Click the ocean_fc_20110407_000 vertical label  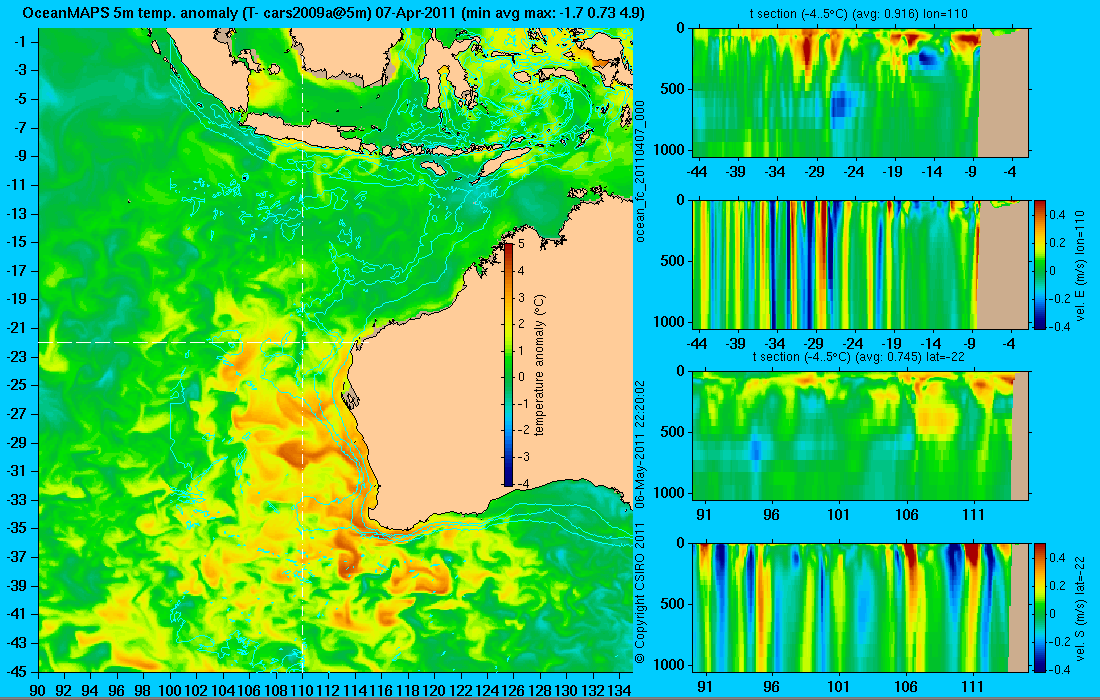[640, 171]
